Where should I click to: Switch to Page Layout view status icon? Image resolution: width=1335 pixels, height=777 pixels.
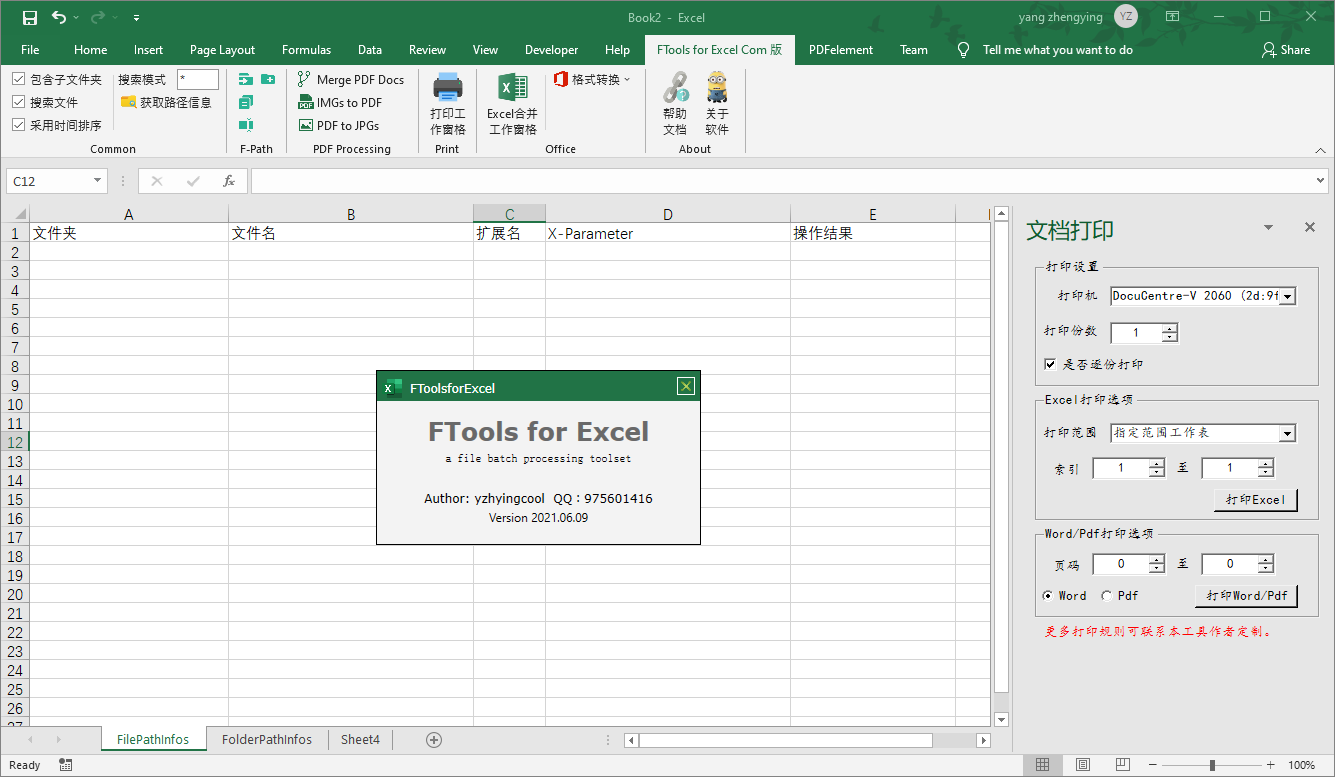tap(1083, 765)
